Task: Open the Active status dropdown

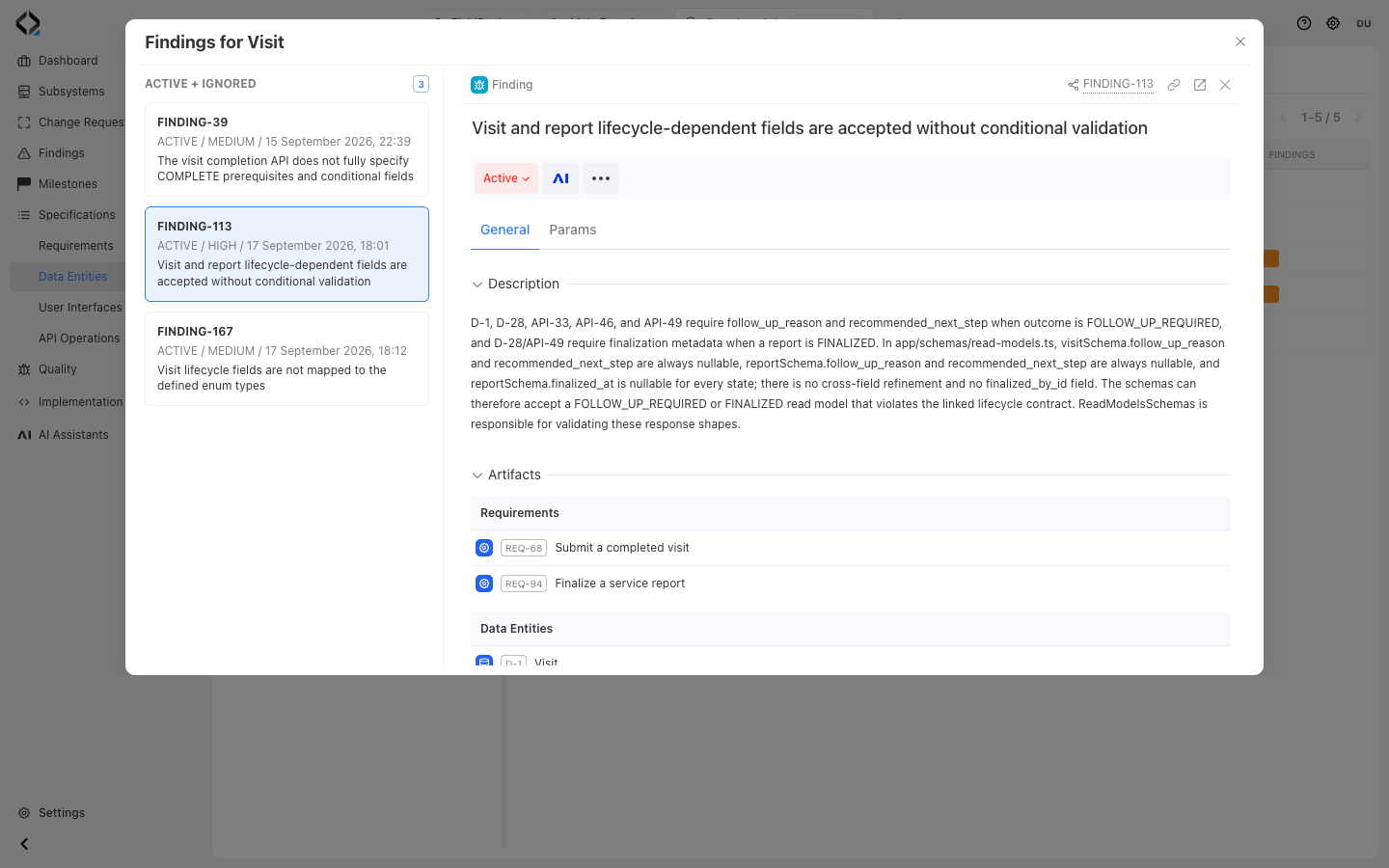Action: [506, 178]
